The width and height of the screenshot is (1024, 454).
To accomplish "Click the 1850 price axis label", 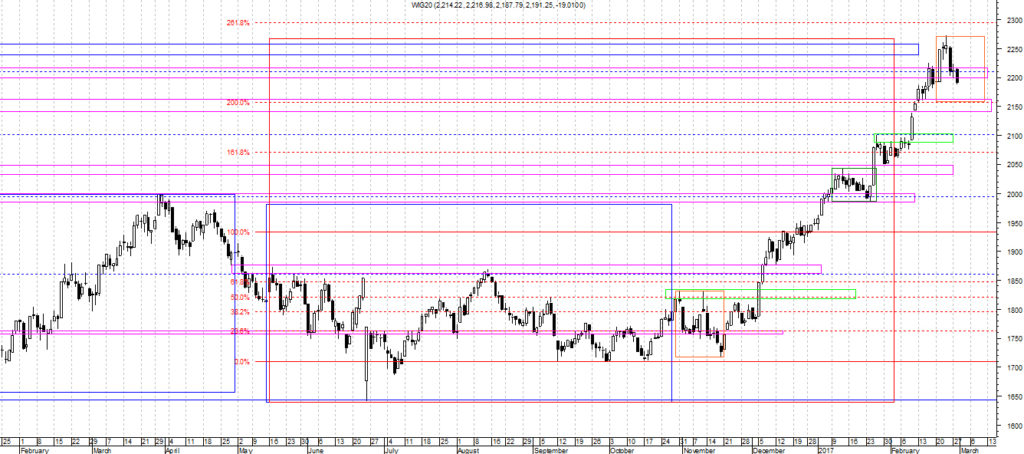I will (x=1015, y=281).
